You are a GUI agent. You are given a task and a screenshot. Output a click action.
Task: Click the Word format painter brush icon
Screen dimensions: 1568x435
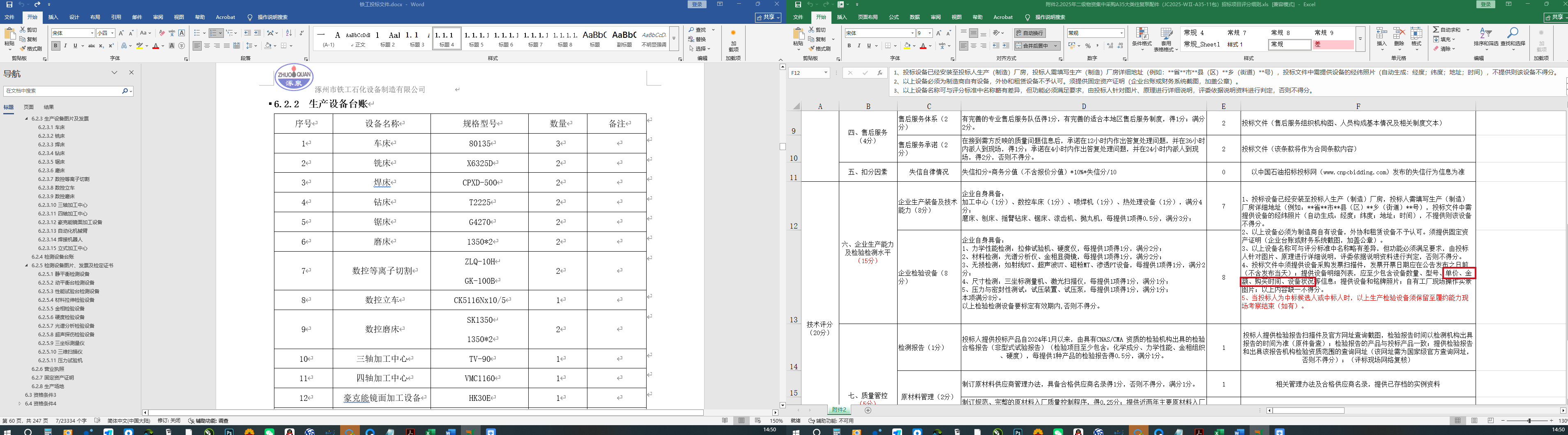click(23, 49)
